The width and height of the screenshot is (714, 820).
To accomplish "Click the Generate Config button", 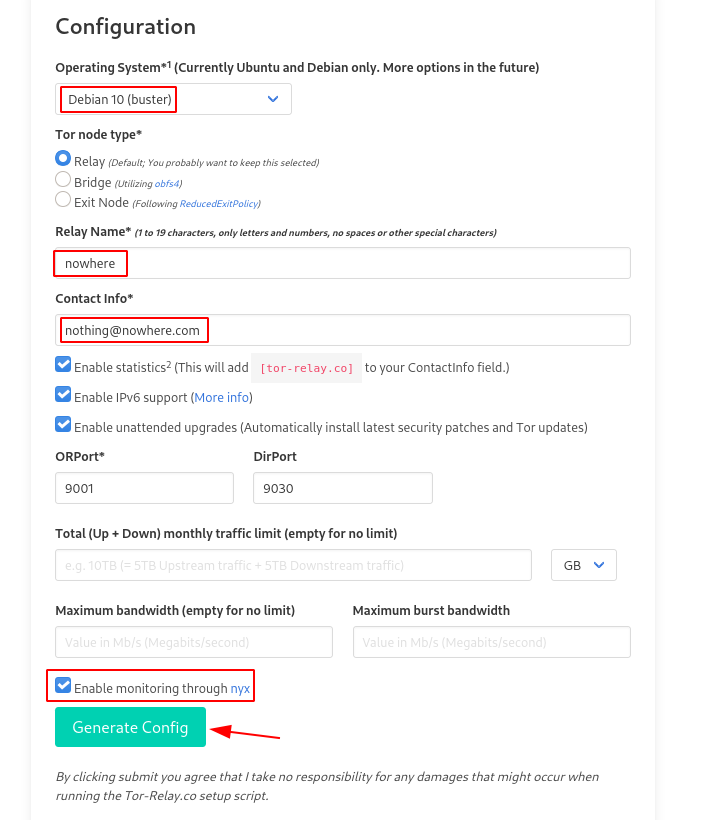I will [130, 727].
